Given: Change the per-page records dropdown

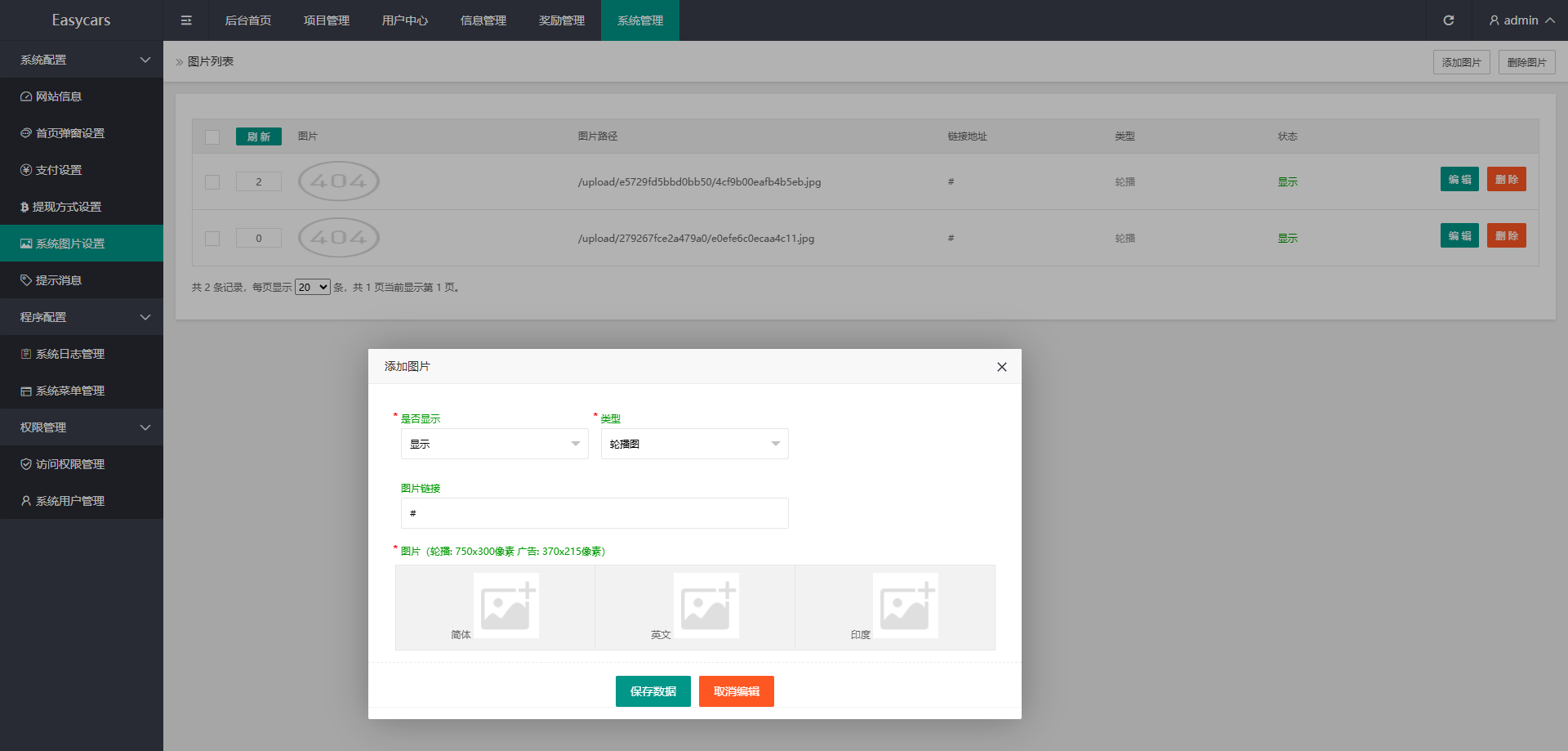Looking at the screenshot, I should (312, 288).
